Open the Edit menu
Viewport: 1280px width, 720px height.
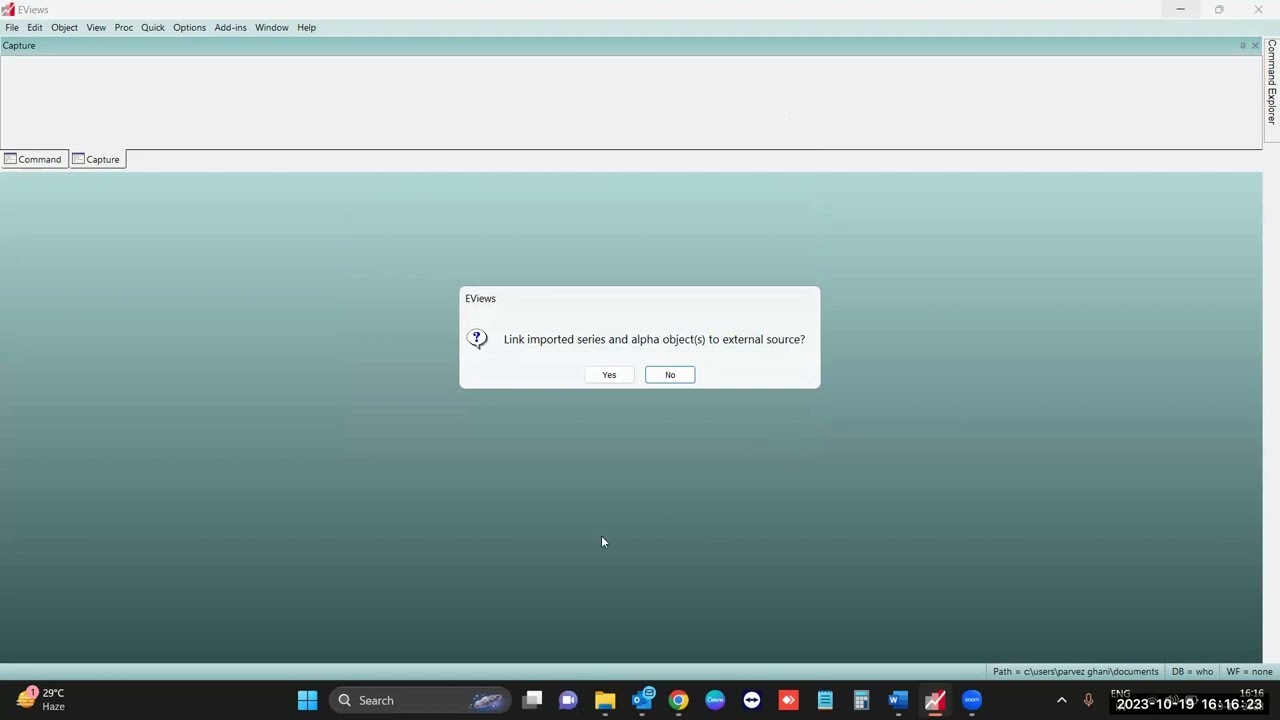[x=35, y=28]
